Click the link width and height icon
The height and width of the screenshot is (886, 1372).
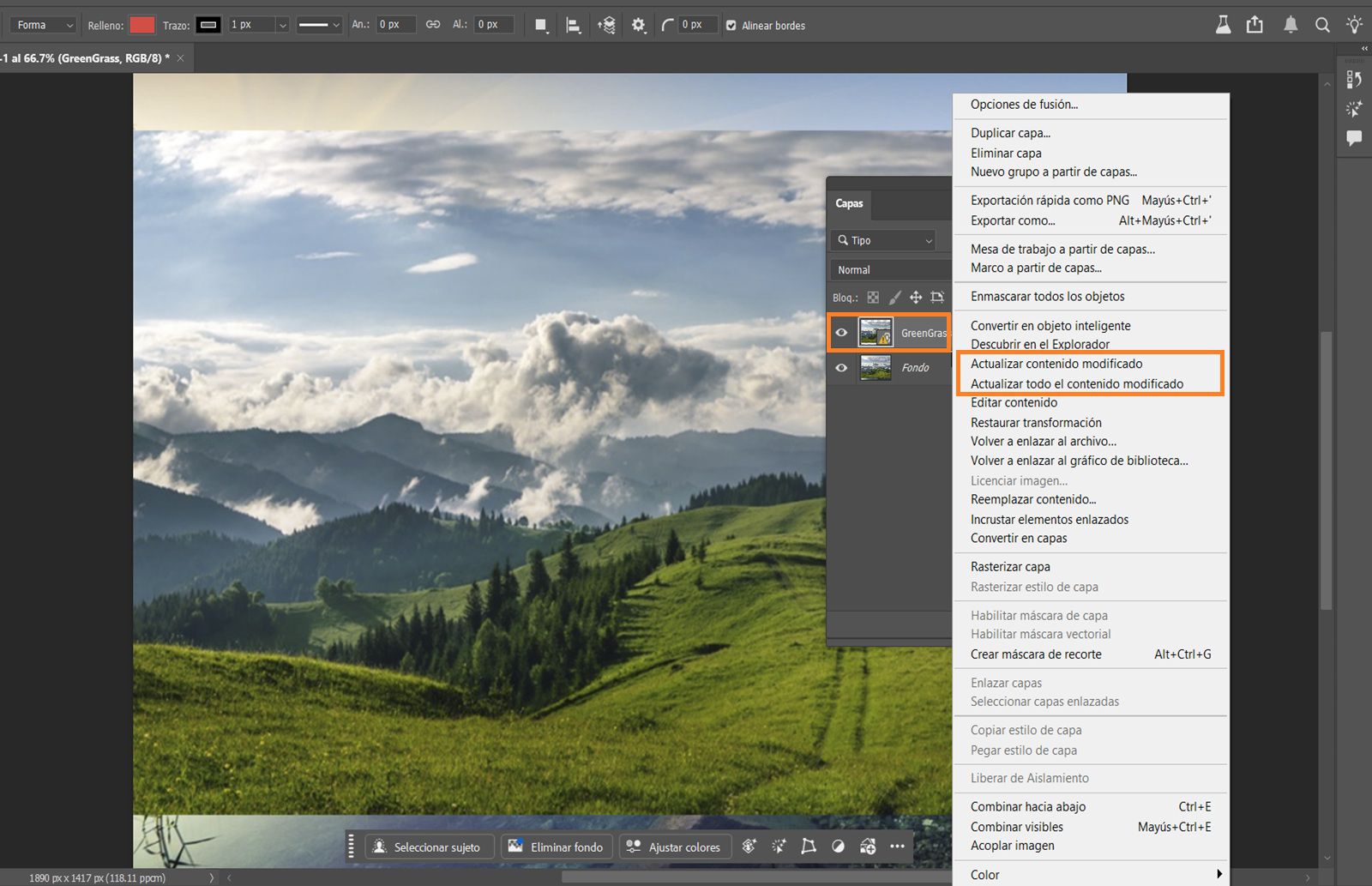(x=433, y=25)
